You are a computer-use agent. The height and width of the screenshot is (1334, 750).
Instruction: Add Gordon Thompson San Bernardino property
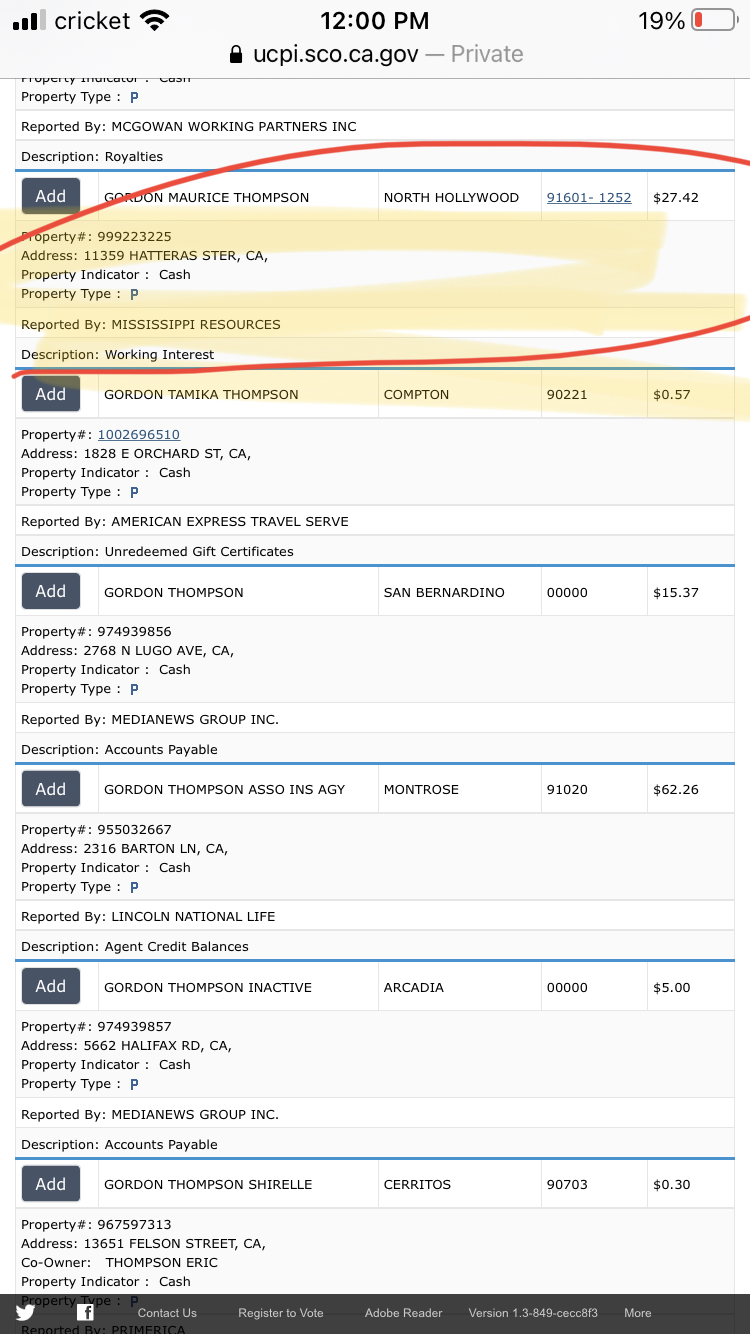tap(51, 591)
